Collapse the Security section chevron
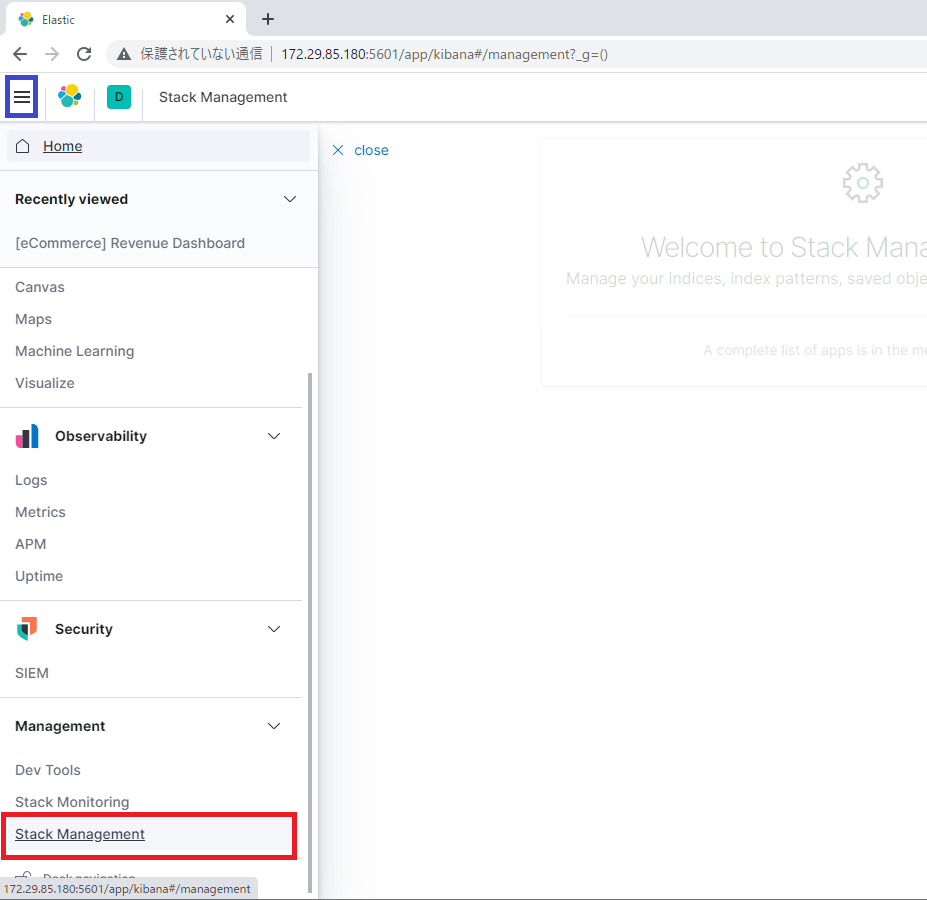The width and height of the screenshot is (927, 900). point(274,629)
